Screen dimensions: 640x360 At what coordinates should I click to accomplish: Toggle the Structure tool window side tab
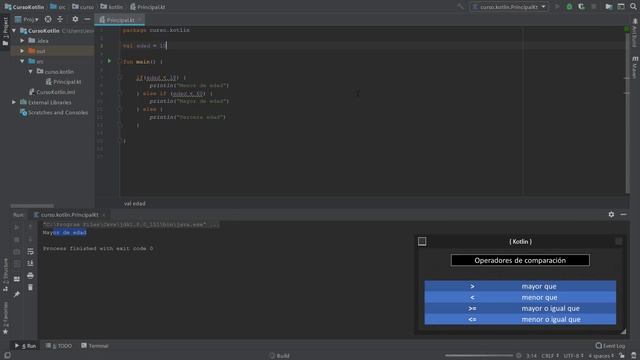click(x=5, y=274)
